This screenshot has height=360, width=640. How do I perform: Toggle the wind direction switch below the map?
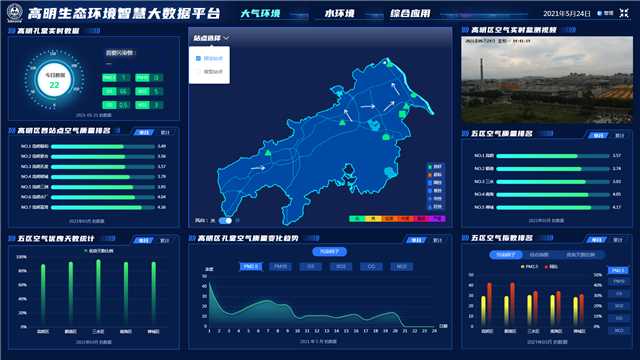(x=225, y=220)
